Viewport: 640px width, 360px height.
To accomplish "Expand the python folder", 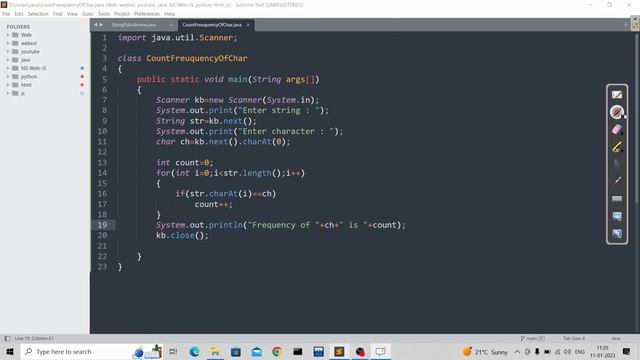I will click(8, 77).
